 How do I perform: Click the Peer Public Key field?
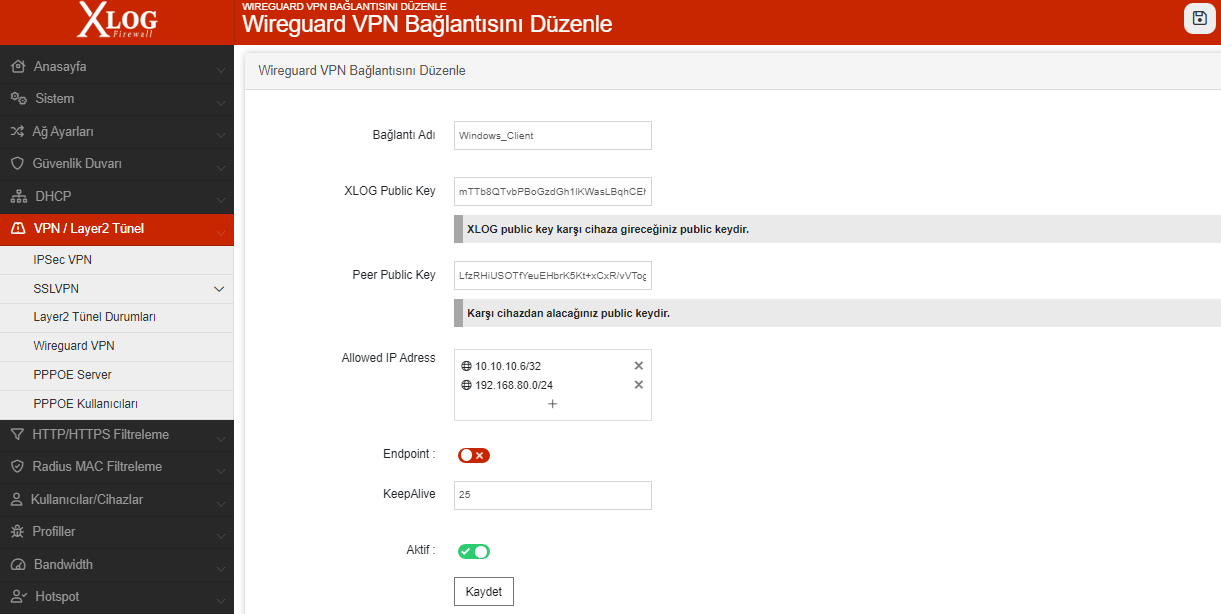[553, 275]
